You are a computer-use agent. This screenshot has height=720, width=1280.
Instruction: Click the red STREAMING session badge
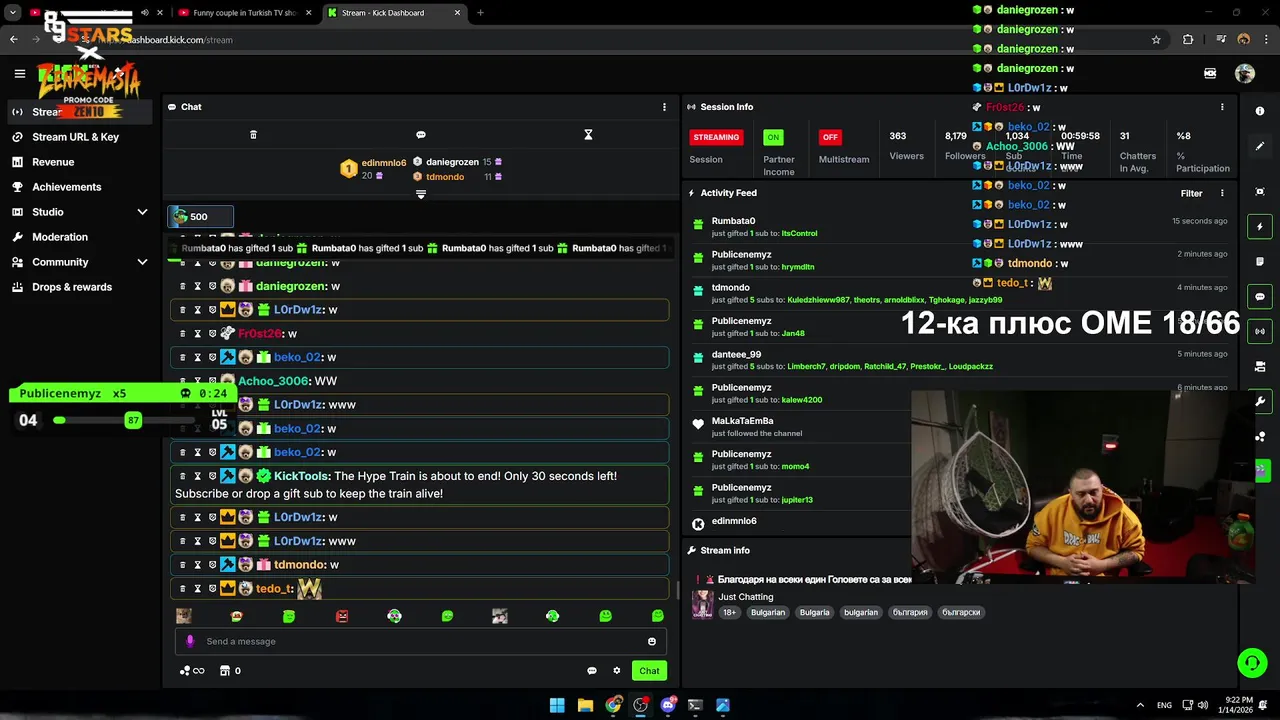pyautogui.click(x=716, y=137)
